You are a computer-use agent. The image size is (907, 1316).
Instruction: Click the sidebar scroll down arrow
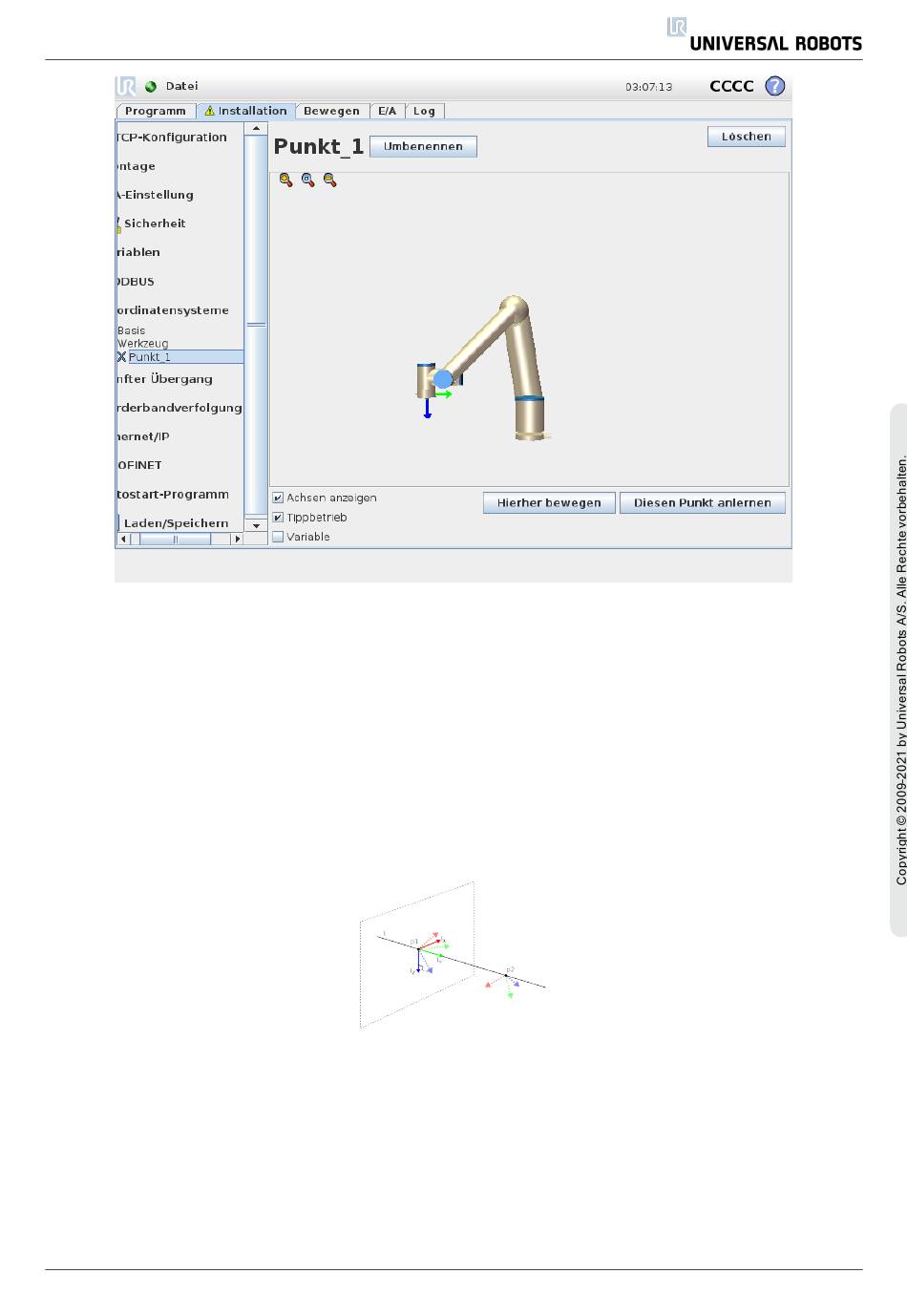click(256, 525)
